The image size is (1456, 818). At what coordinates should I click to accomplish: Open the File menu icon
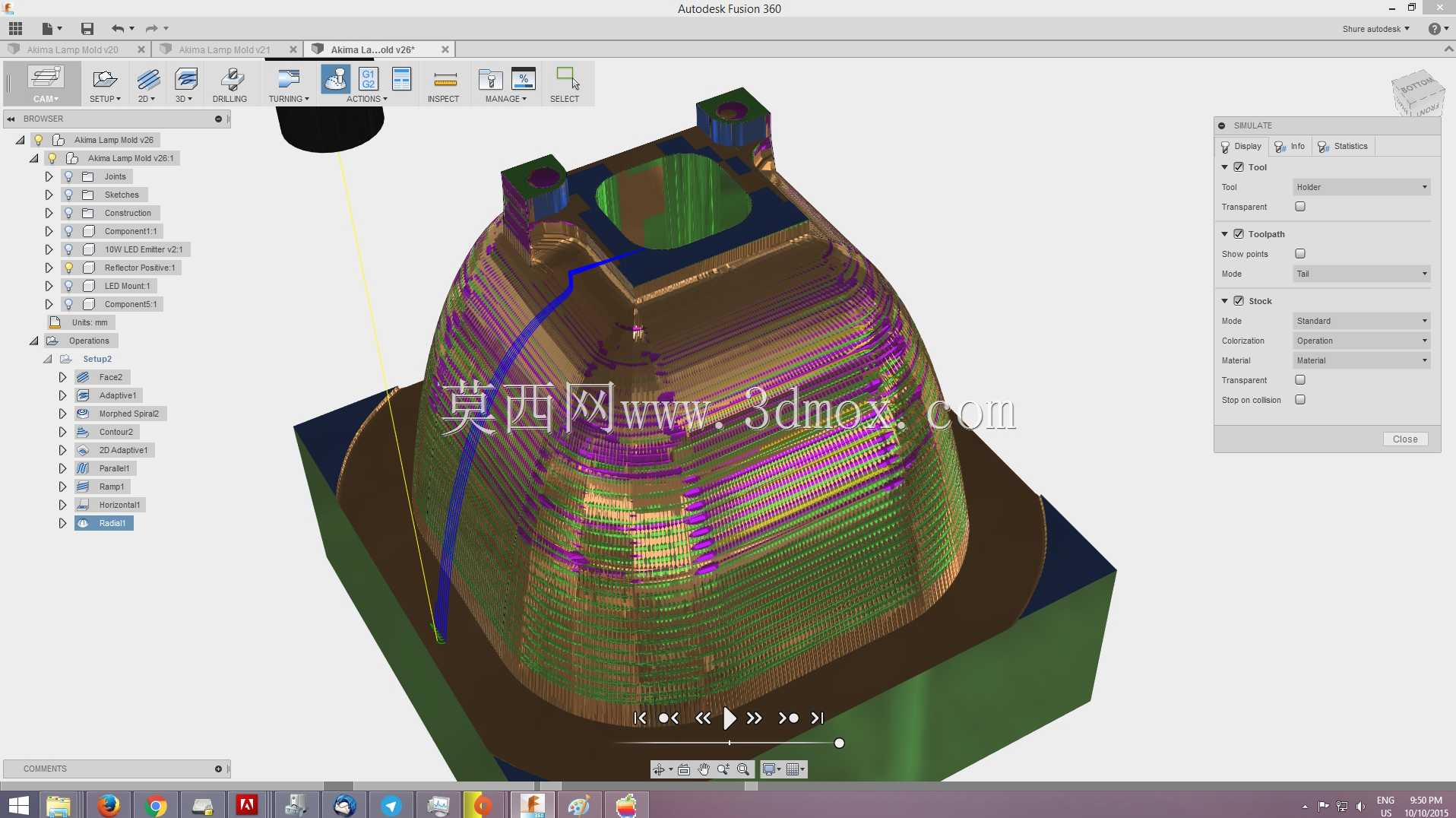tap(48, 29)
